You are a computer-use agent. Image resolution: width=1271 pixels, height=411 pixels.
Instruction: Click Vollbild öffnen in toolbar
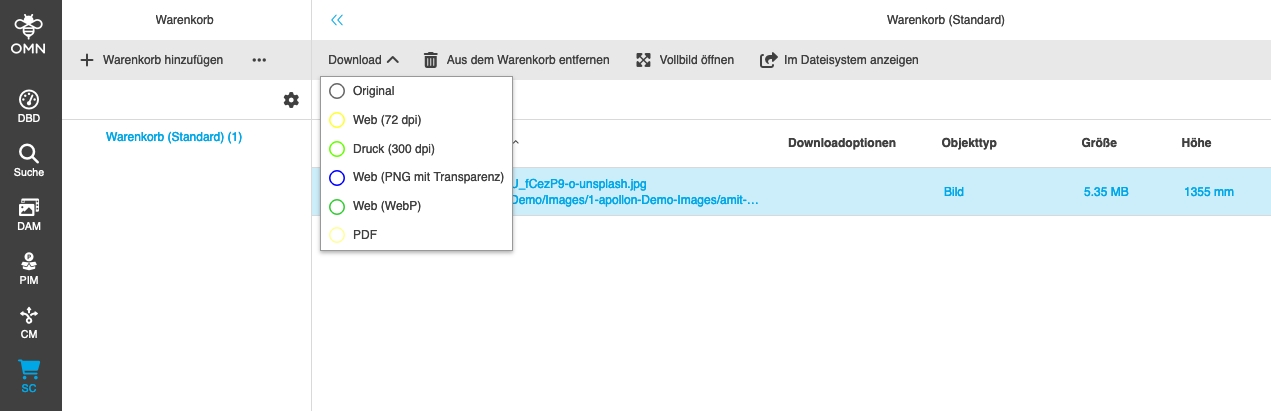[x=685, y=60]
